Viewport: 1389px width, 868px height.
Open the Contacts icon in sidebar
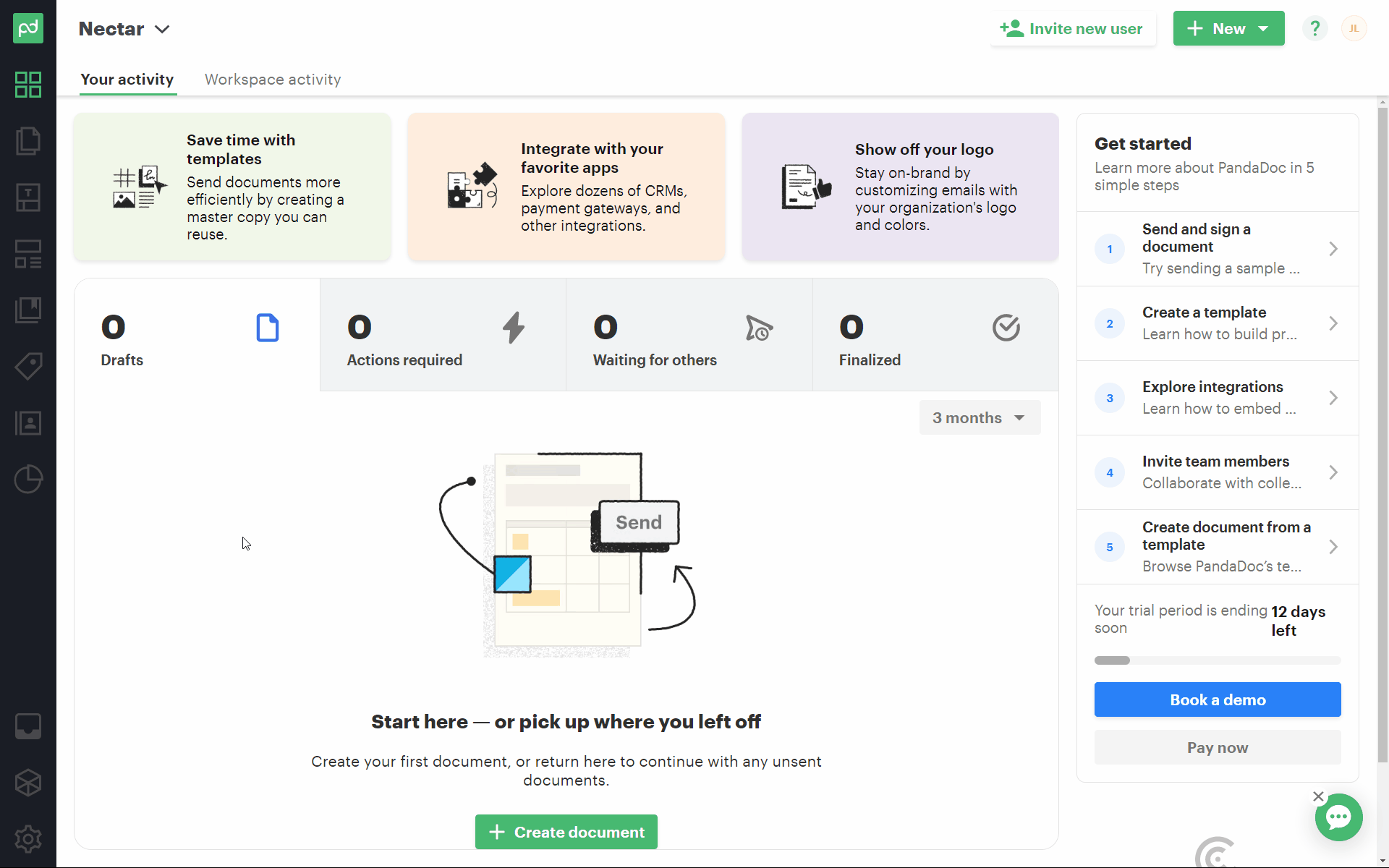tap(28, 423)
